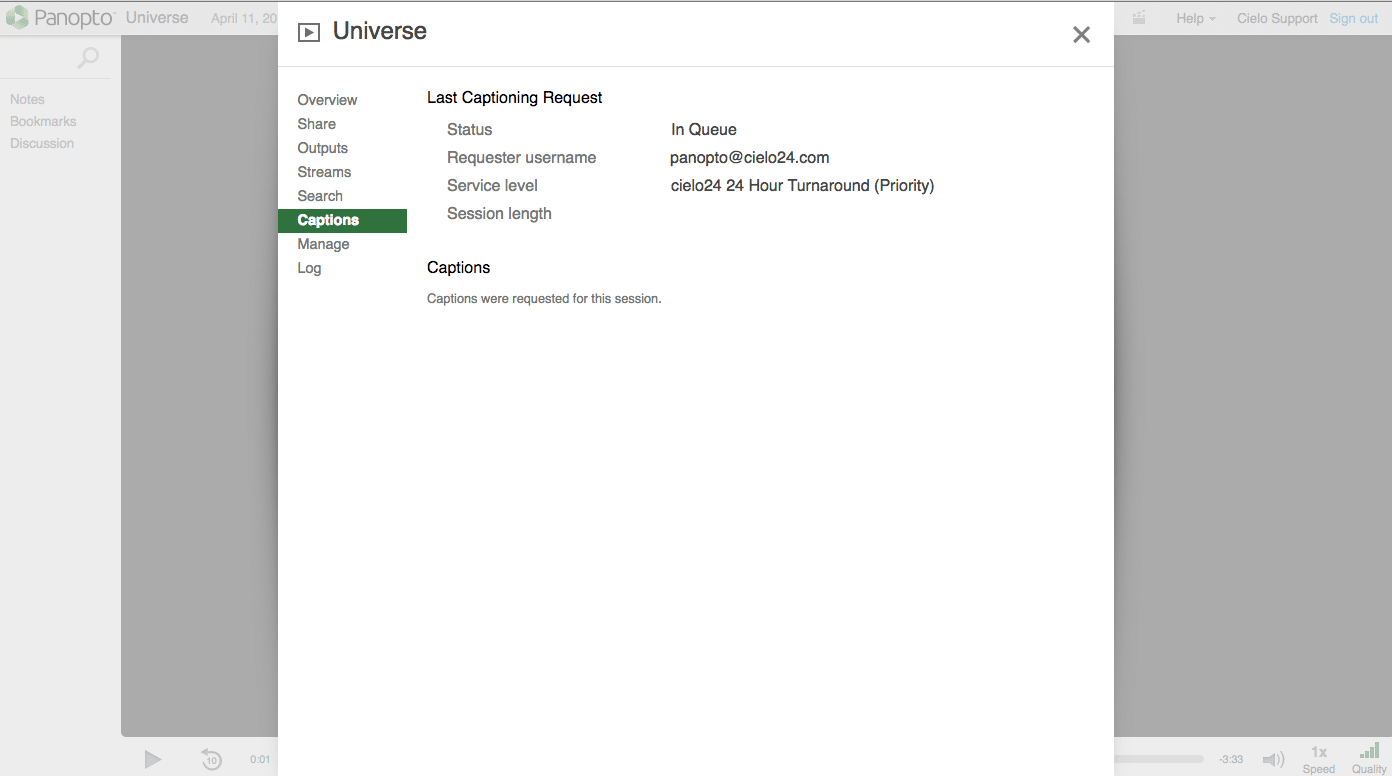Click the Universe title in the header bar

(x=157, y=17)
